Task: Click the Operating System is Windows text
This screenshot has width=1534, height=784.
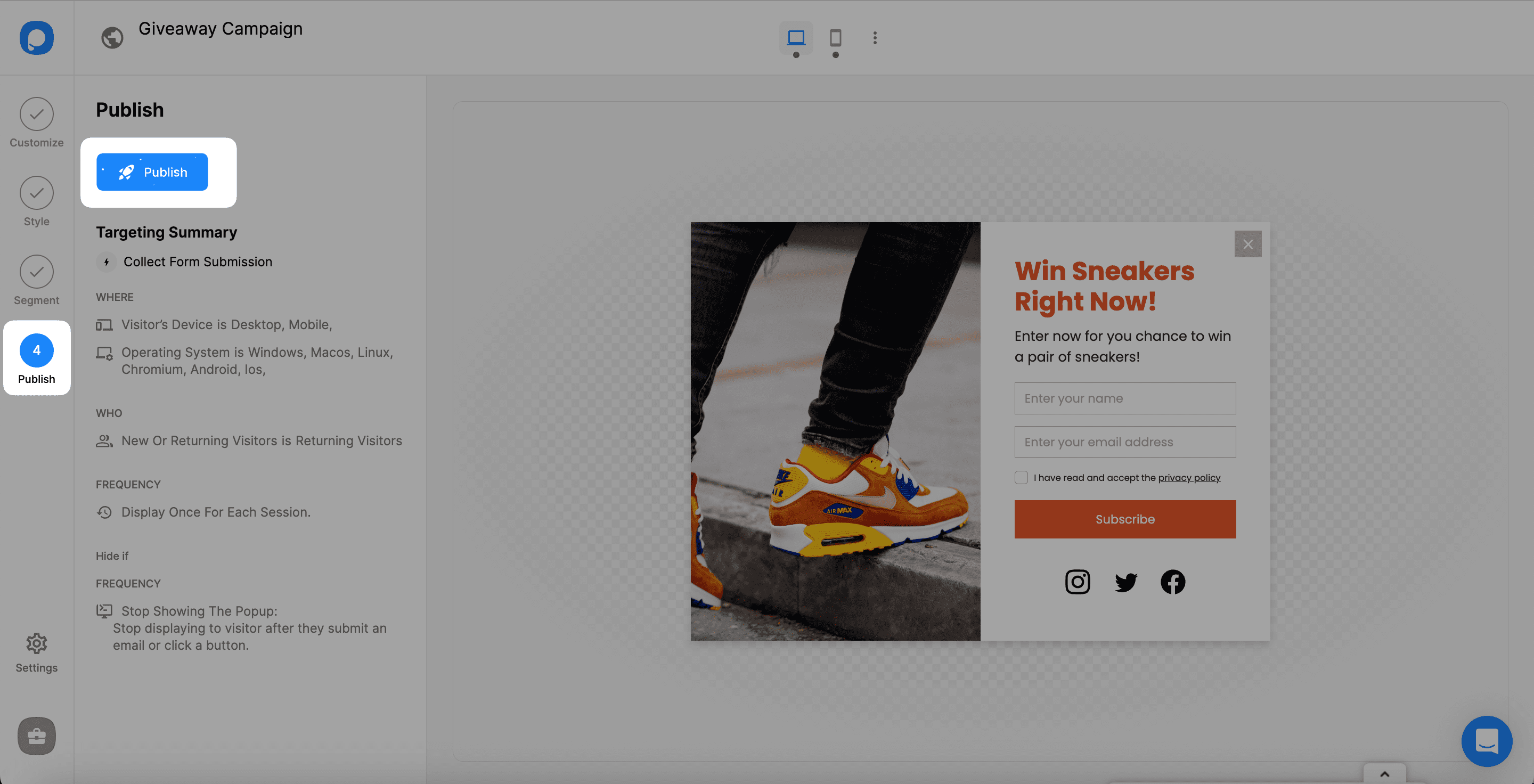Action: pos(257,361)
